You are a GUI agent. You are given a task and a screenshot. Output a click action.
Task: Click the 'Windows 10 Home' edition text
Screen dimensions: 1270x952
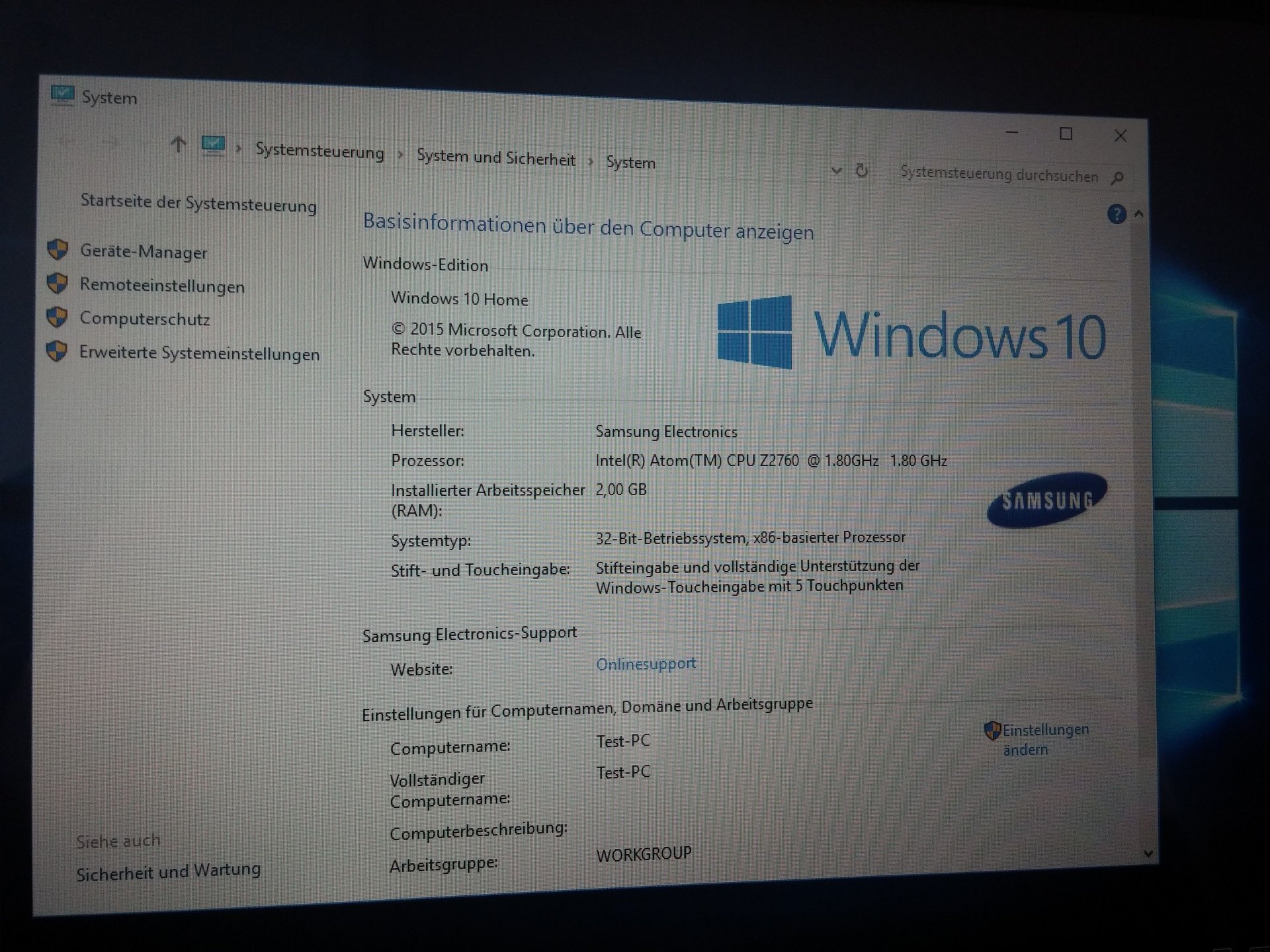pyautogui.click(x=459, y=299)
